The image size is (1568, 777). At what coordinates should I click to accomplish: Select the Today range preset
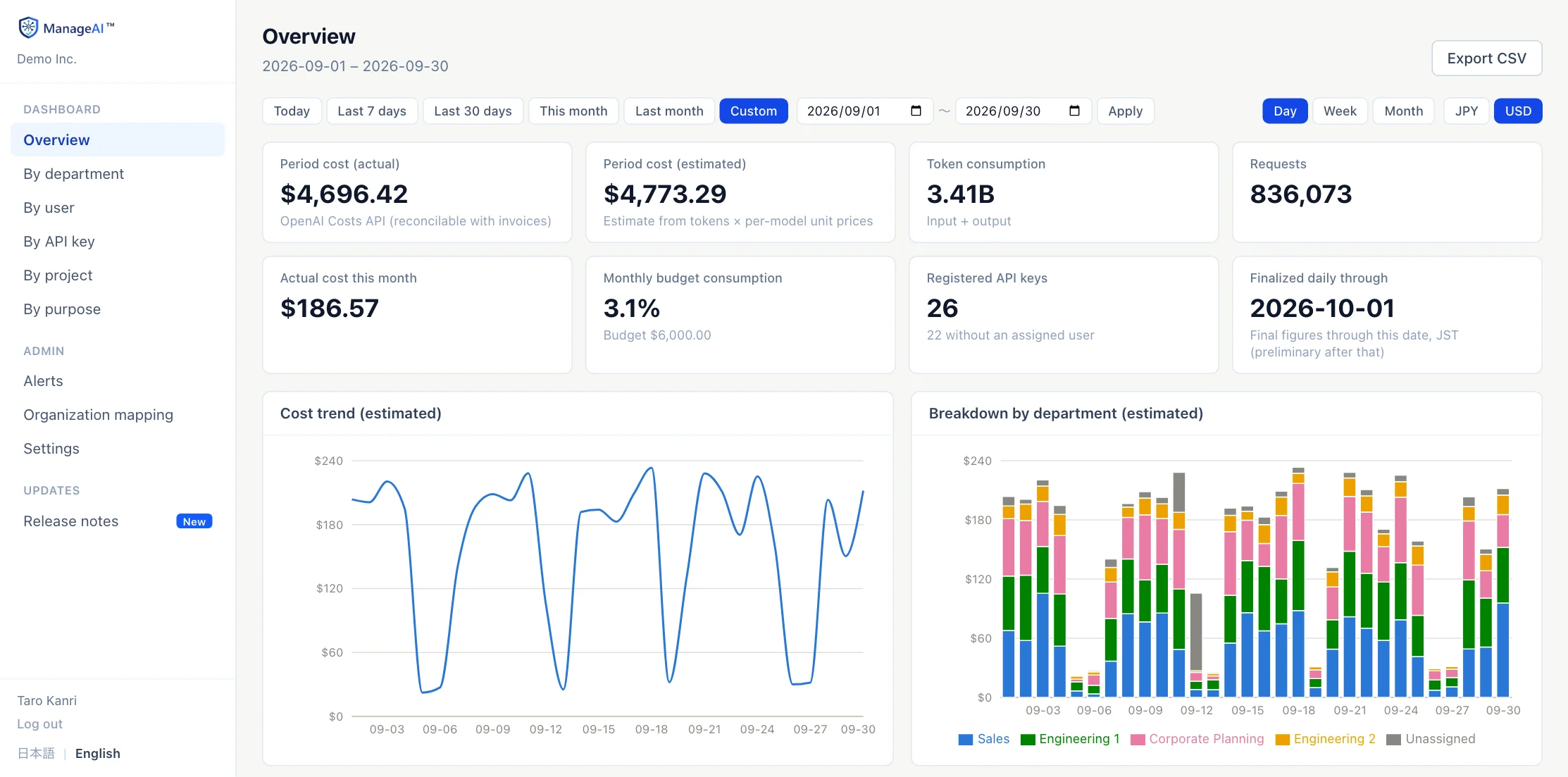[x=292, y=111]
